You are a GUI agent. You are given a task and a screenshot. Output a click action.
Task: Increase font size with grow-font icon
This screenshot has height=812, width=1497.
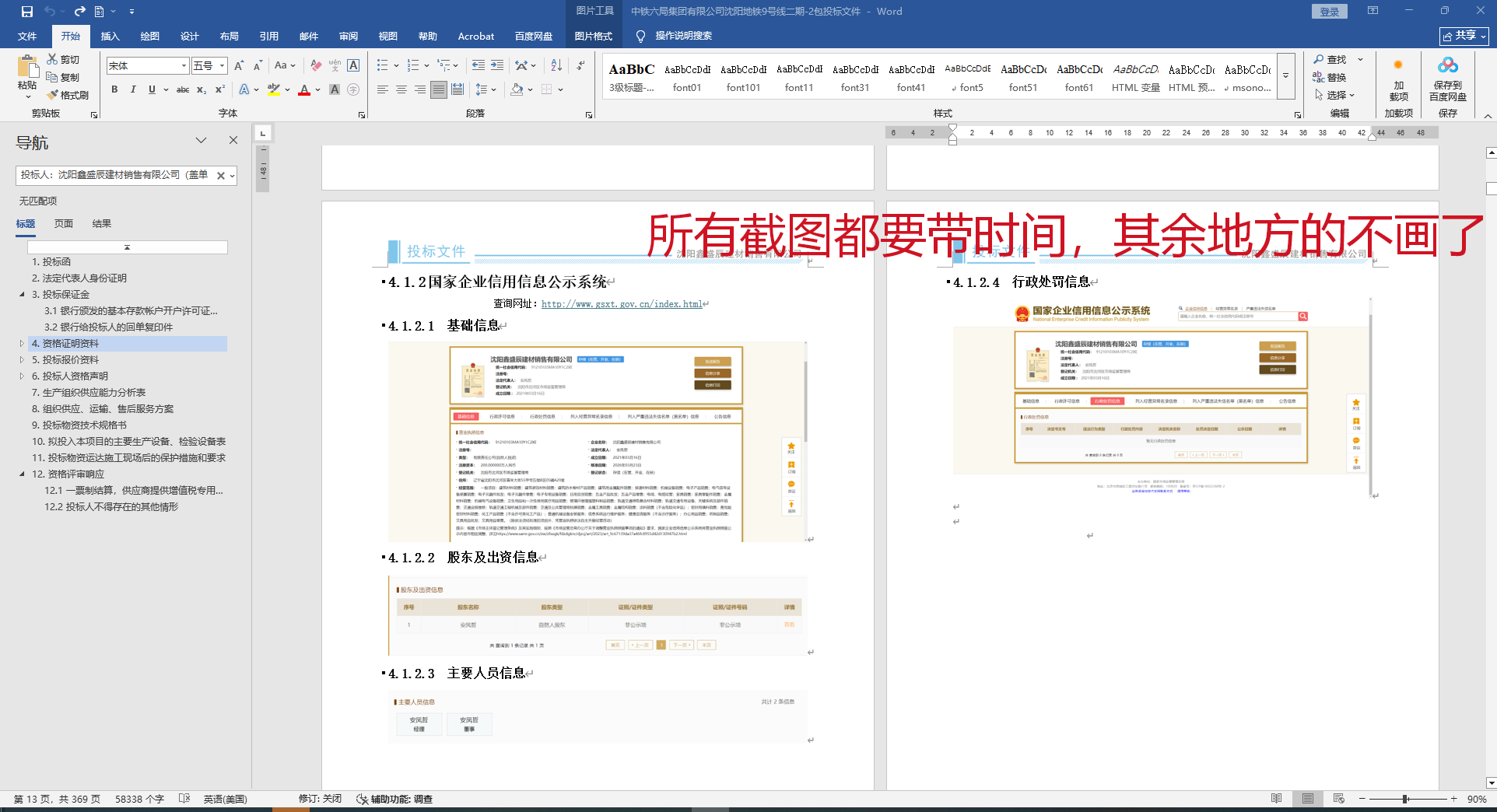[239, 66]
